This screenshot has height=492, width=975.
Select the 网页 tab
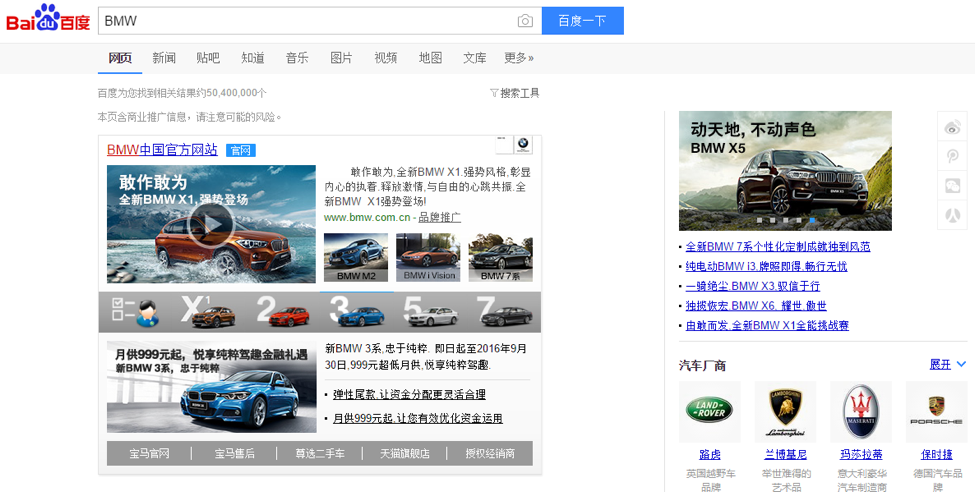coord(120,58)
